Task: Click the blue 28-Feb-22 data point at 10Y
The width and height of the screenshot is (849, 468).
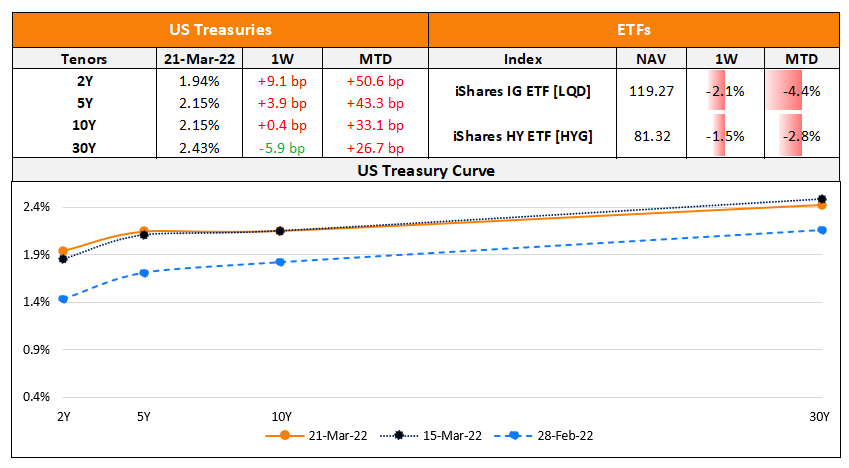Action: coord(281,262)
